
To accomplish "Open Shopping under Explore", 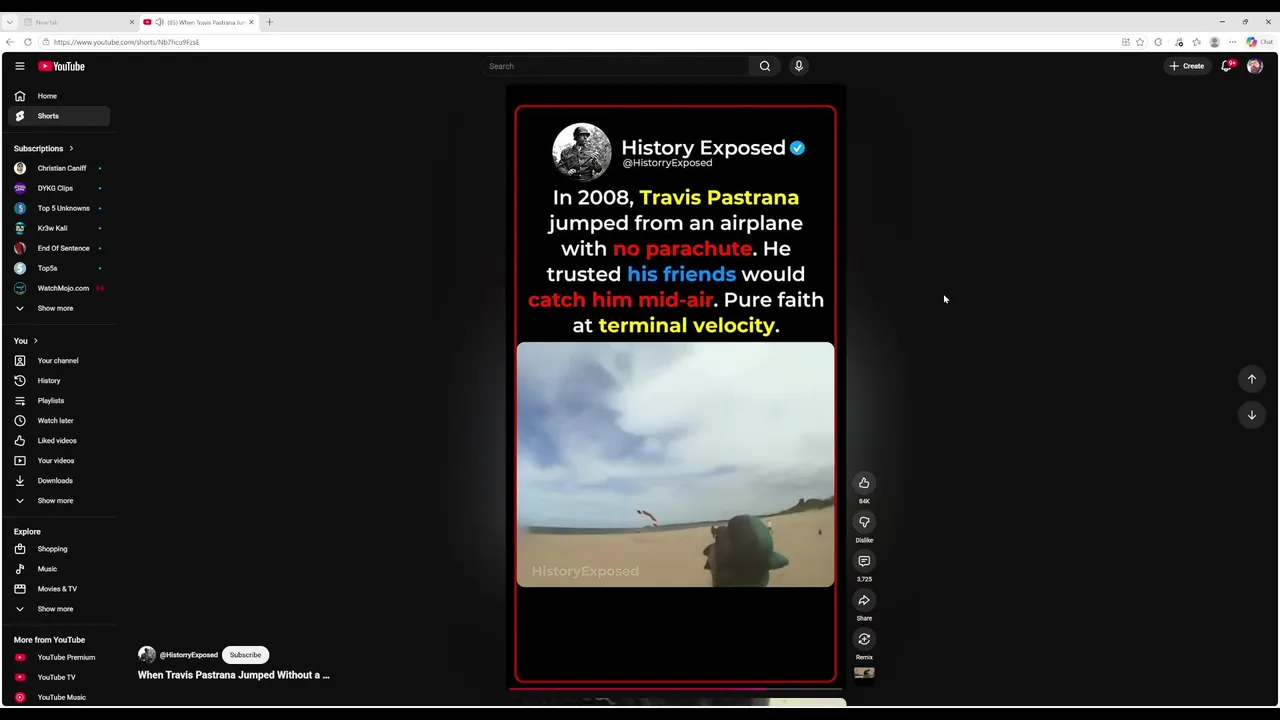I will click(59, 549).
